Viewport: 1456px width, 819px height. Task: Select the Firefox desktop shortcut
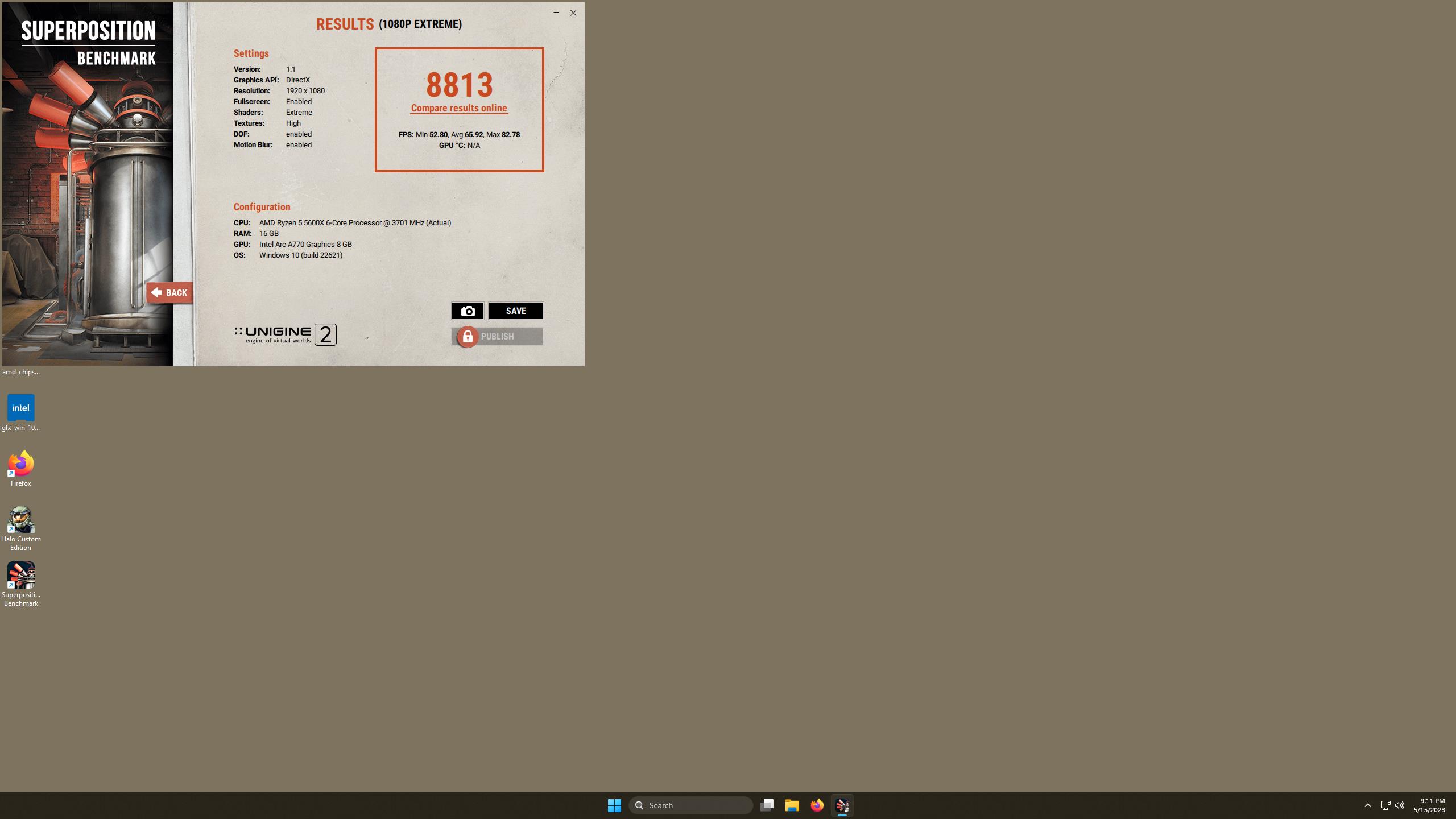click(x=20, y=469)
